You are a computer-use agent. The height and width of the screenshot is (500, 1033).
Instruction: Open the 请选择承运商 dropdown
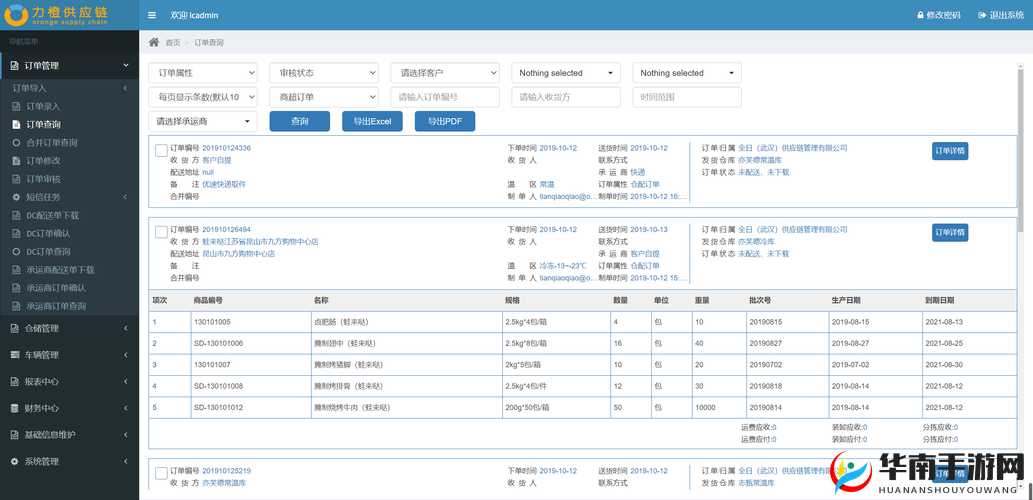(x=203, y=121)
